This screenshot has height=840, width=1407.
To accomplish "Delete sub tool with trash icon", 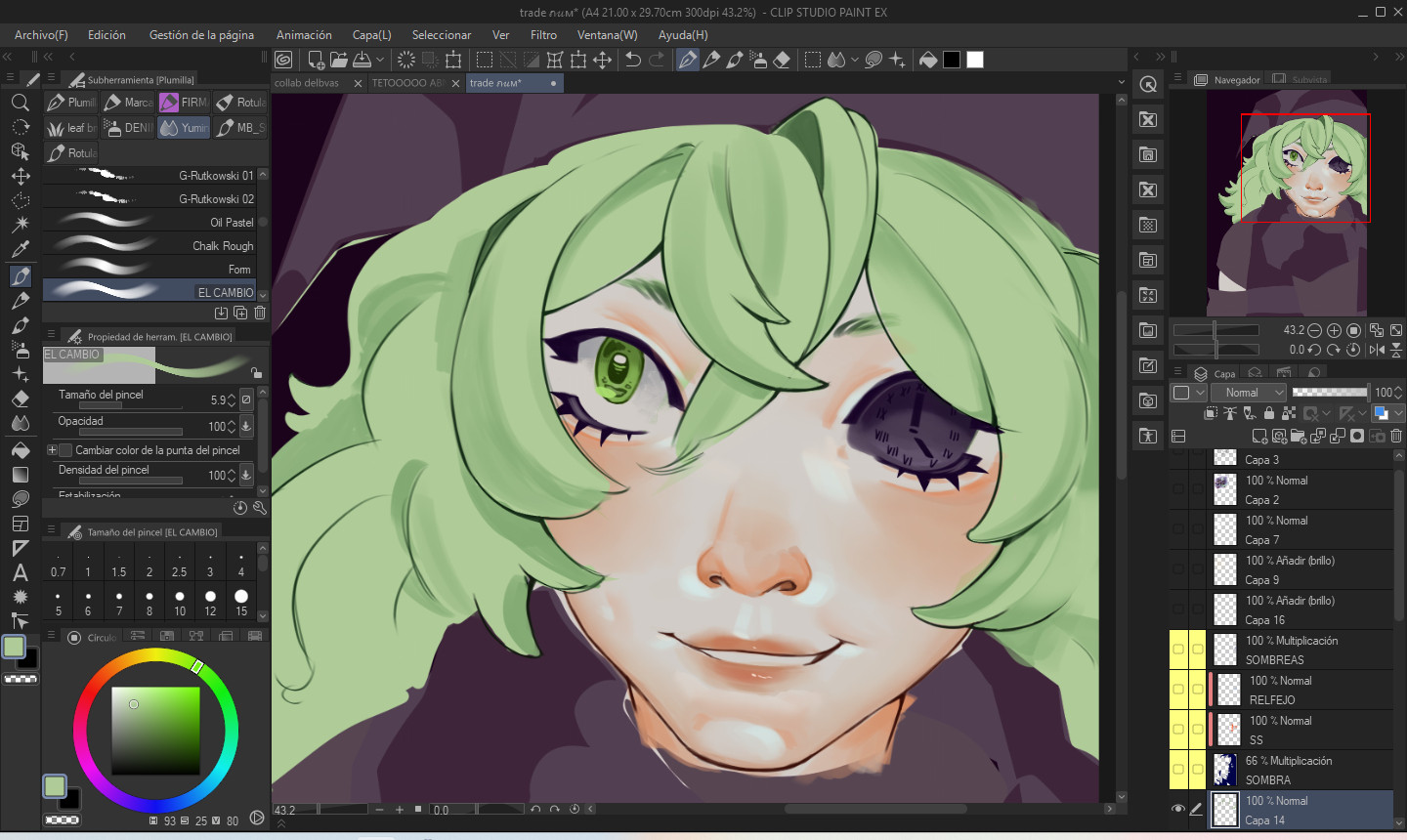I will coord(260,313).
